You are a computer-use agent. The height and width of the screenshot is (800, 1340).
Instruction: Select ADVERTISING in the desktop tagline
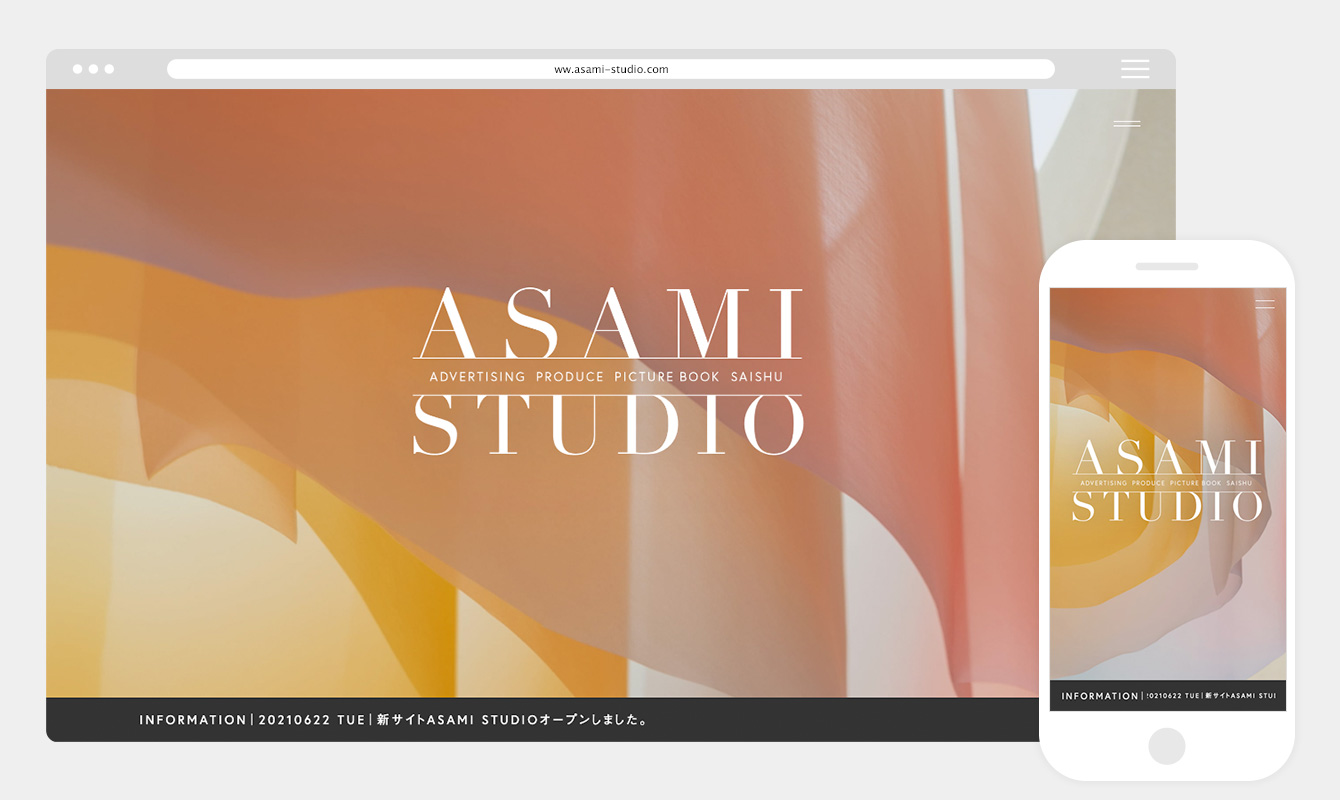pyautogui.click(x=477, y=377)
